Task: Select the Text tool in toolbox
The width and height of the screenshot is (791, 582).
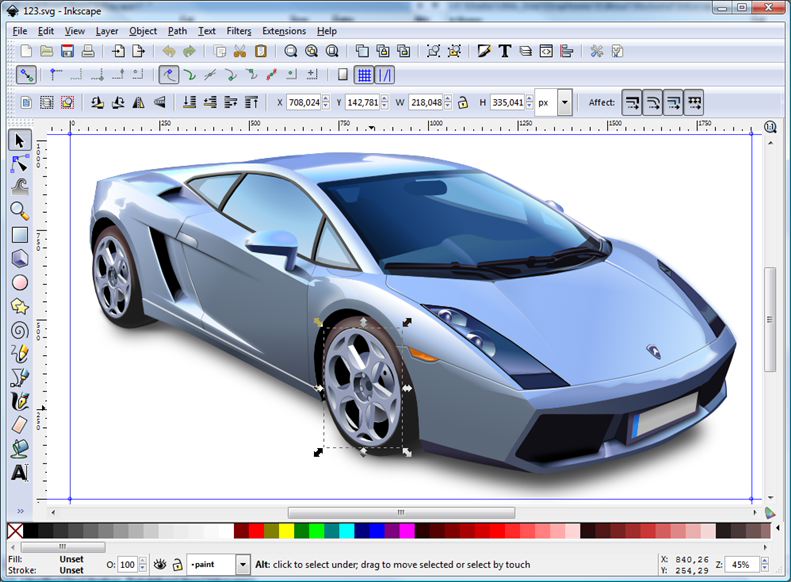Action: click(x=20, y=473)
